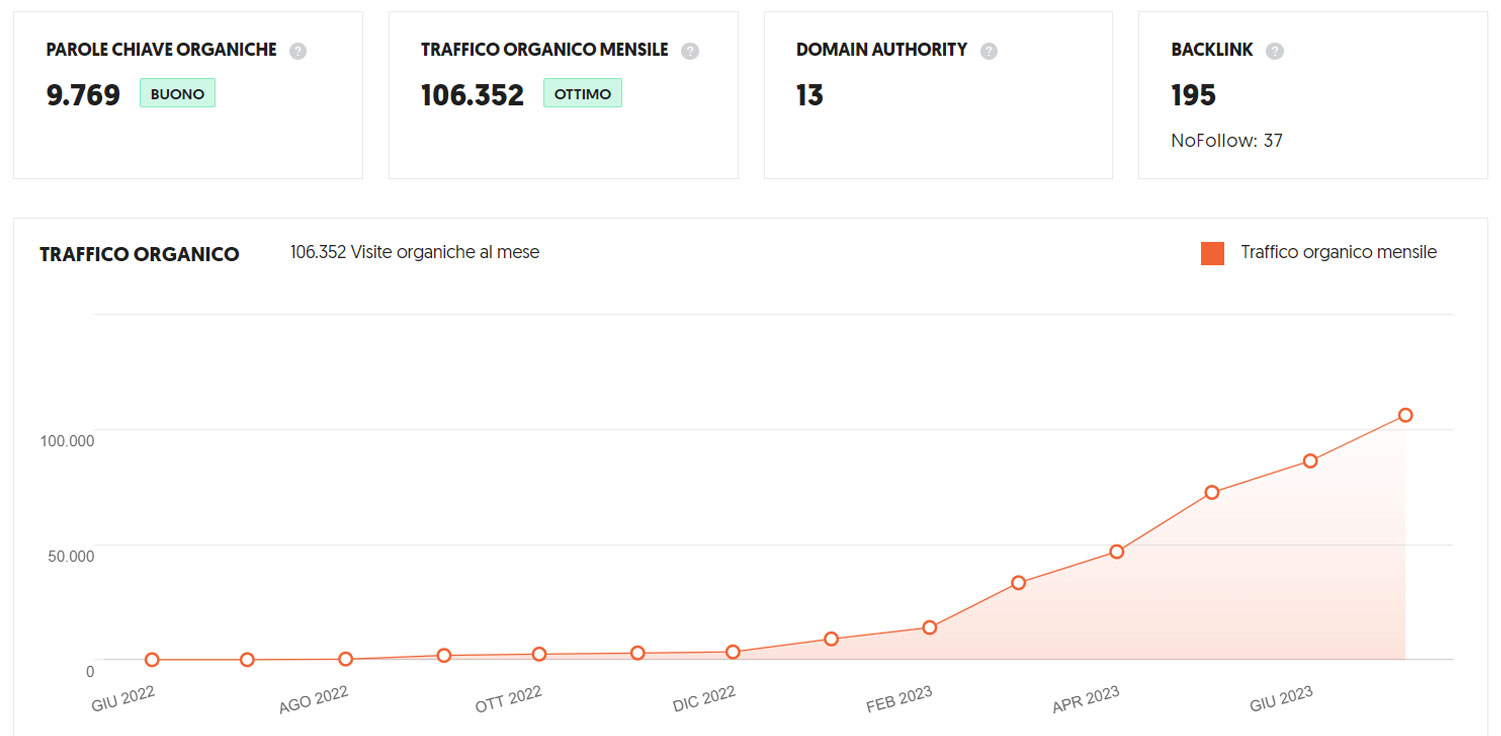1501x736 pixels.
Task: Click the AGO 2022 data point marker
Action: (x=345, y=659)
